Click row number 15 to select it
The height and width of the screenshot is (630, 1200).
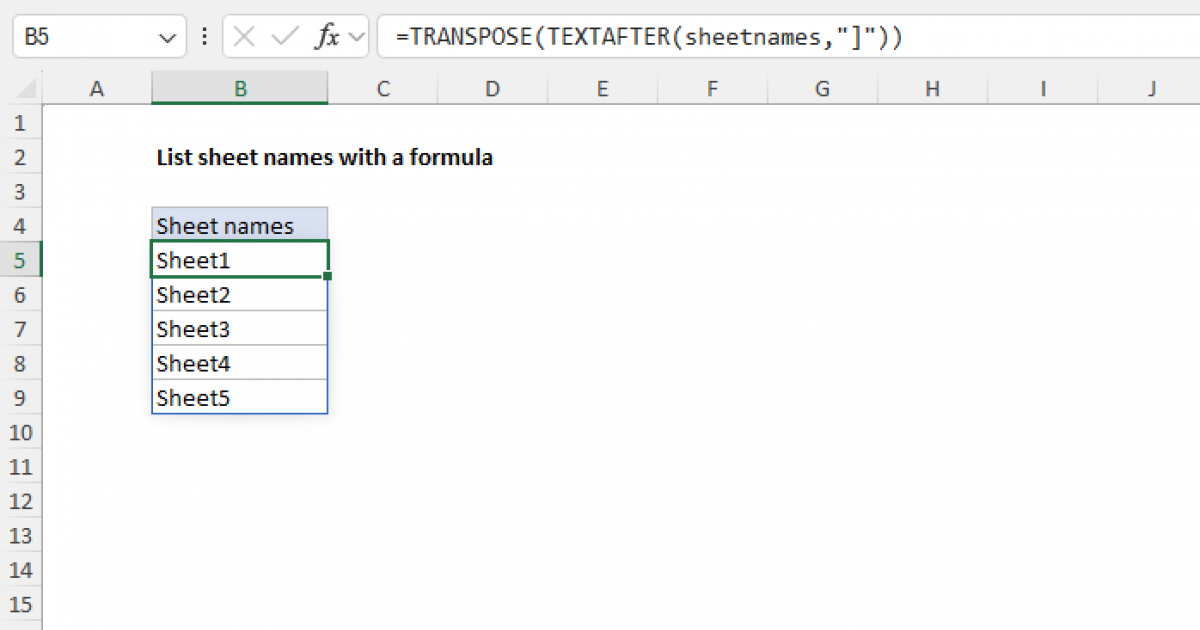click(21, 604)
